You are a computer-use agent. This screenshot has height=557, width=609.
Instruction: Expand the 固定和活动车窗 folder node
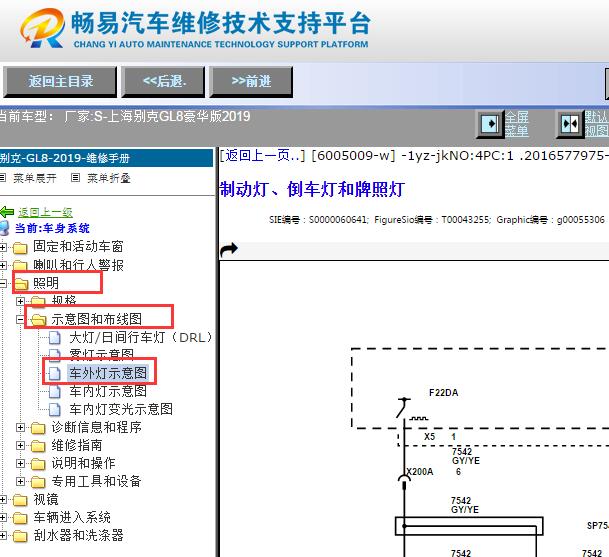[3, 247]
